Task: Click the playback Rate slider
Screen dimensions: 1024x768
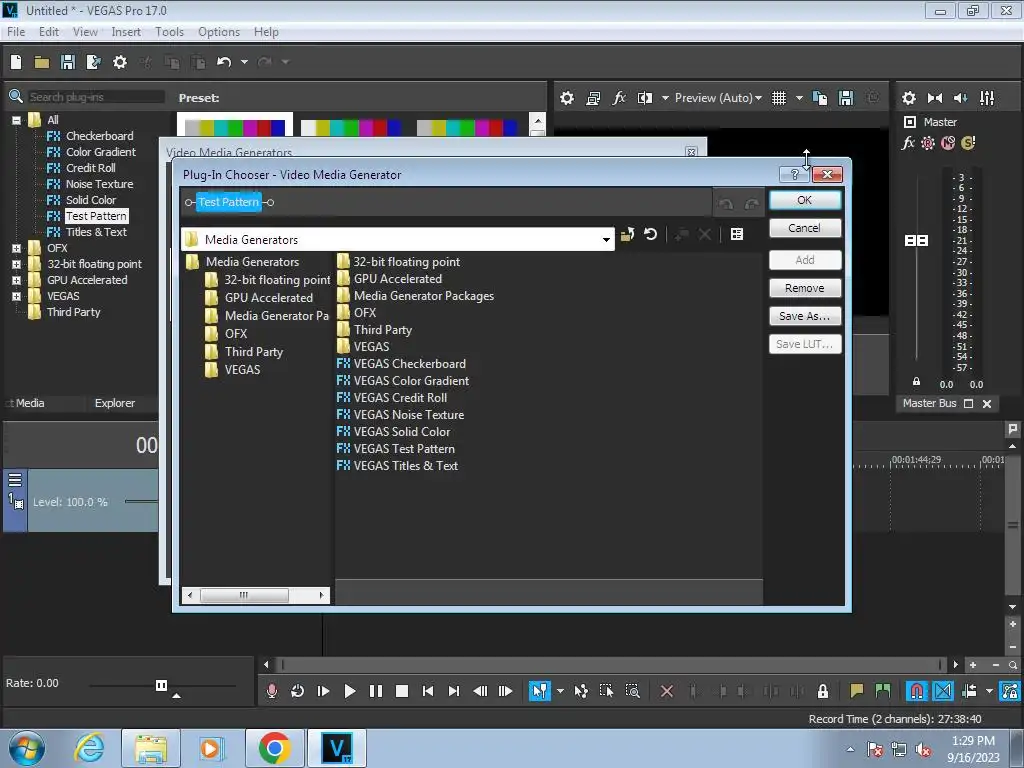Action: pos(161,685)
